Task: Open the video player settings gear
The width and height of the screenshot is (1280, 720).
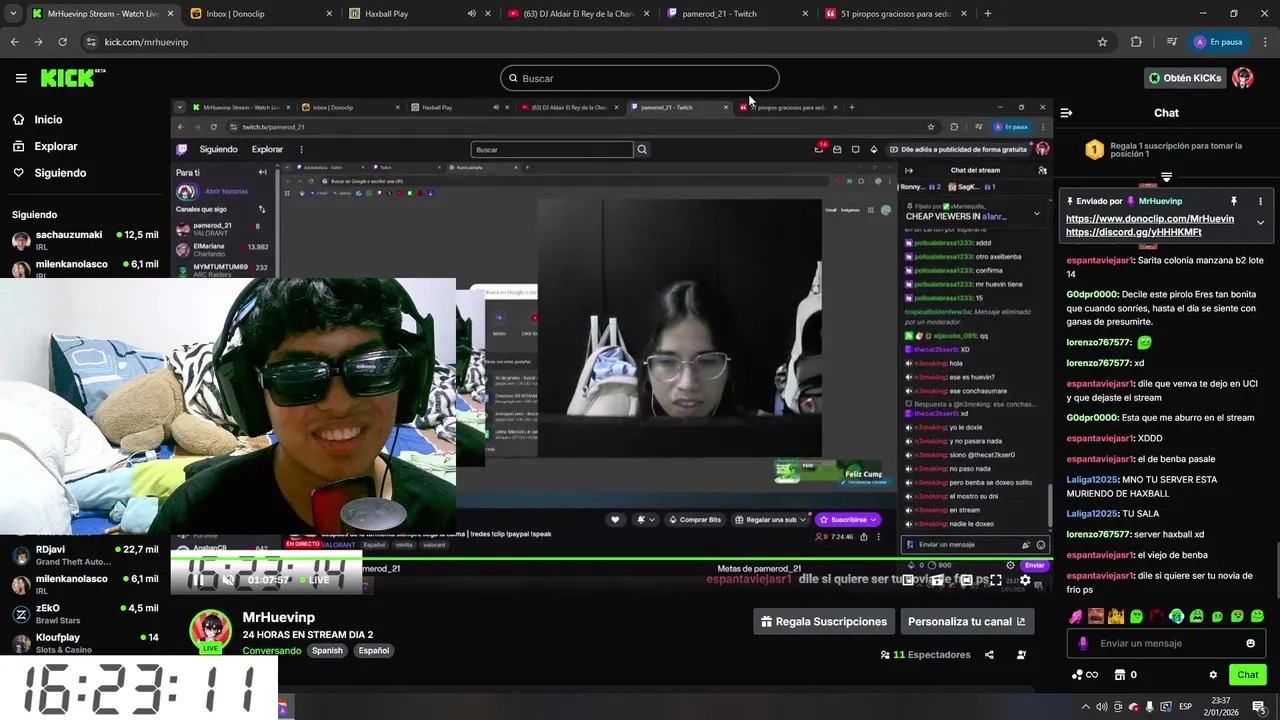Action: pos(1025,580)
